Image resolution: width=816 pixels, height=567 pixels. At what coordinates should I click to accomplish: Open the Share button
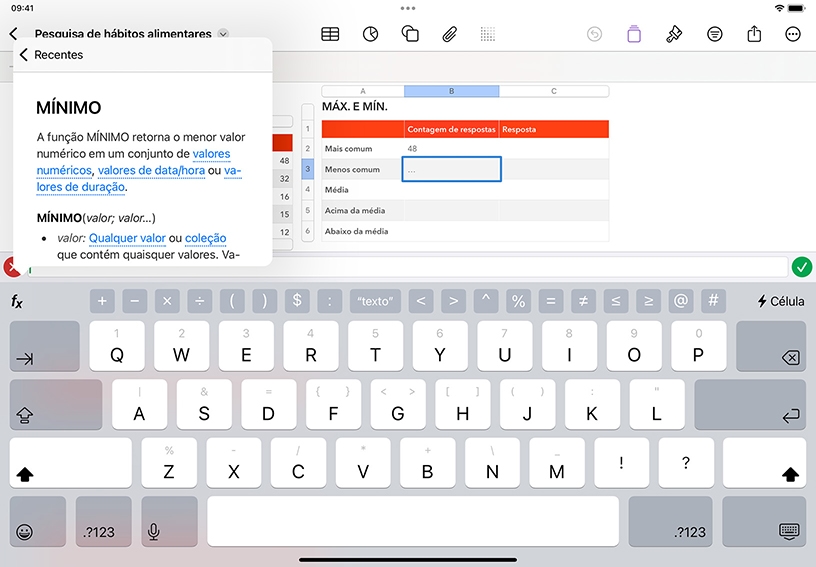(754, 34)
